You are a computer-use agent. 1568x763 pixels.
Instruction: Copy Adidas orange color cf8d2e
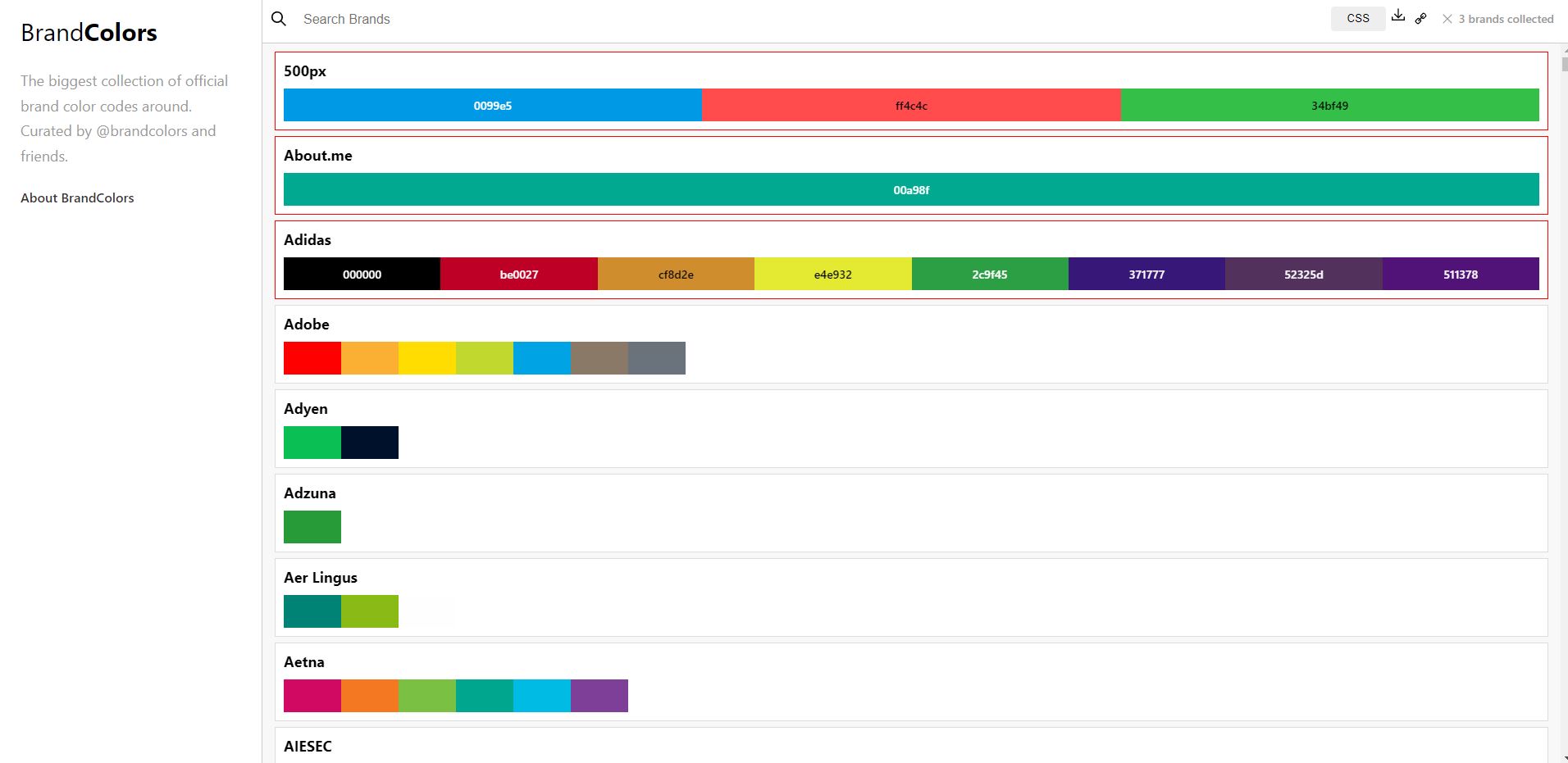click(x=676, y=274)
